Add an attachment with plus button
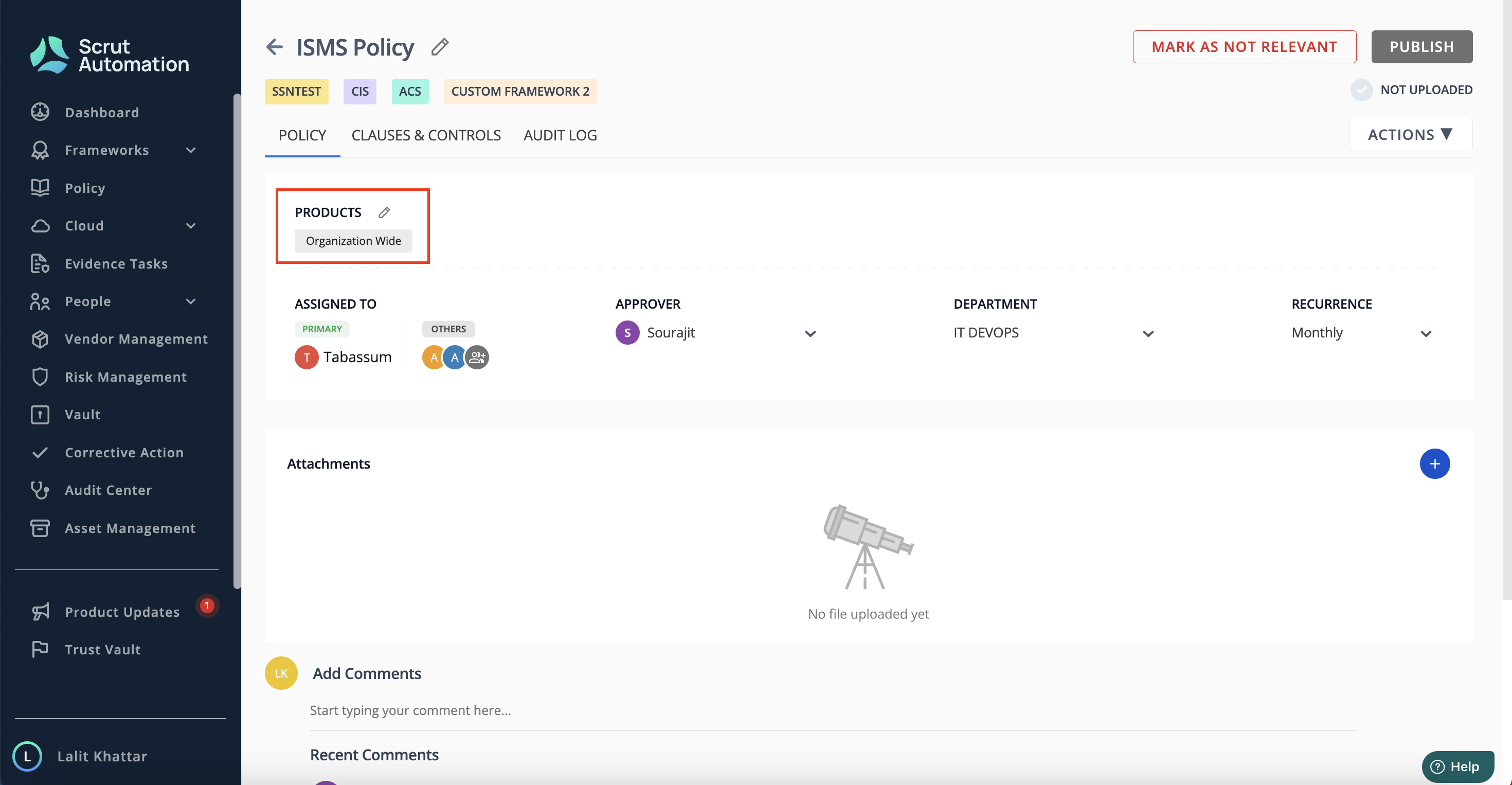The width and height of the screenshot is (1512, 785). (x=1434, y=464)
